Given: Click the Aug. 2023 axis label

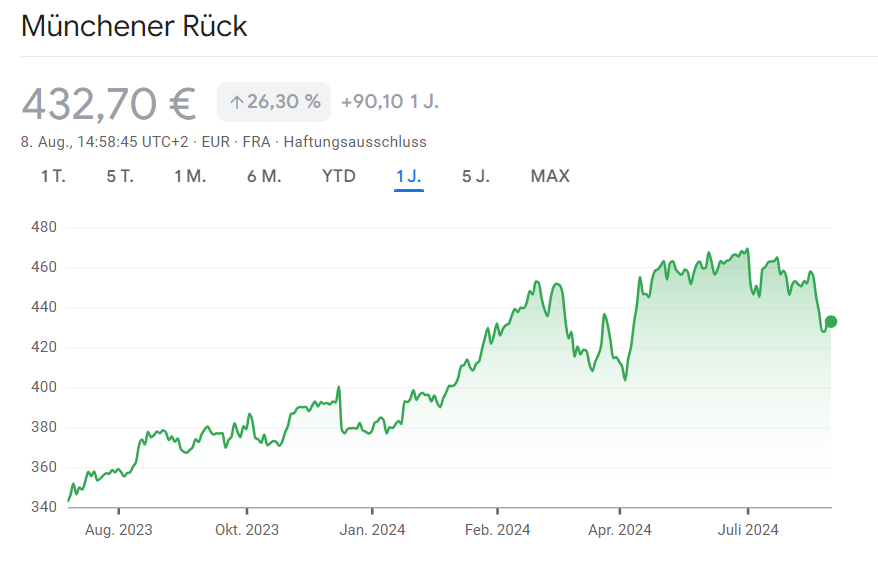Looking at the screenshot, I should coord(119,530).
